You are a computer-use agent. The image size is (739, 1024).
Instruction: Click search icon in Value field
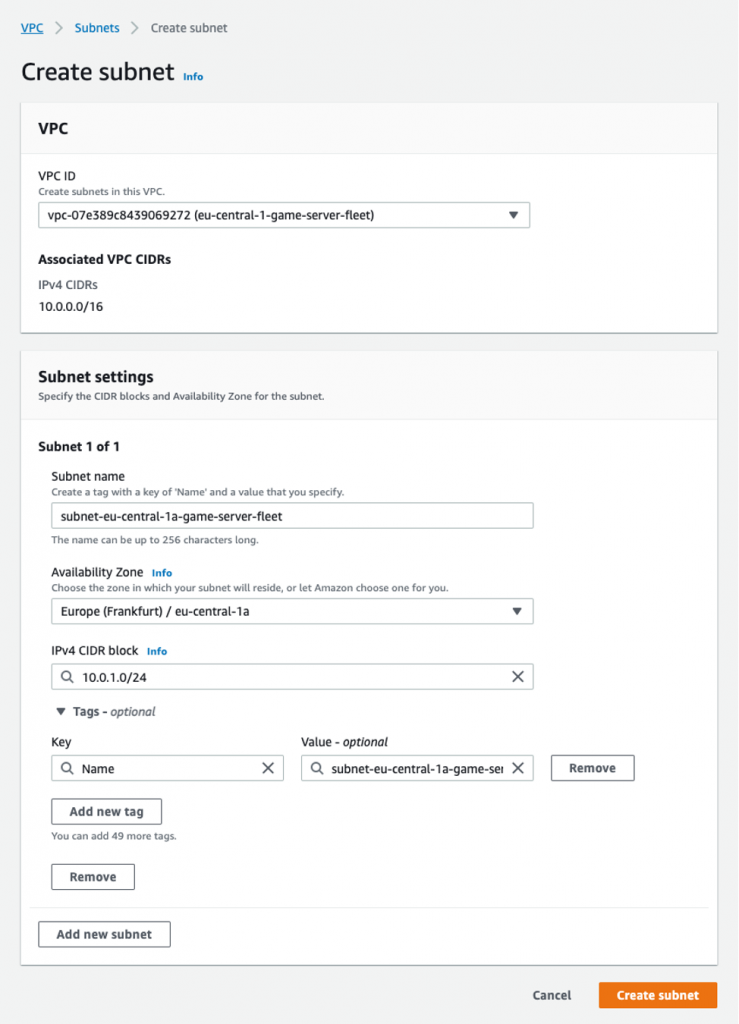(317, 768)
